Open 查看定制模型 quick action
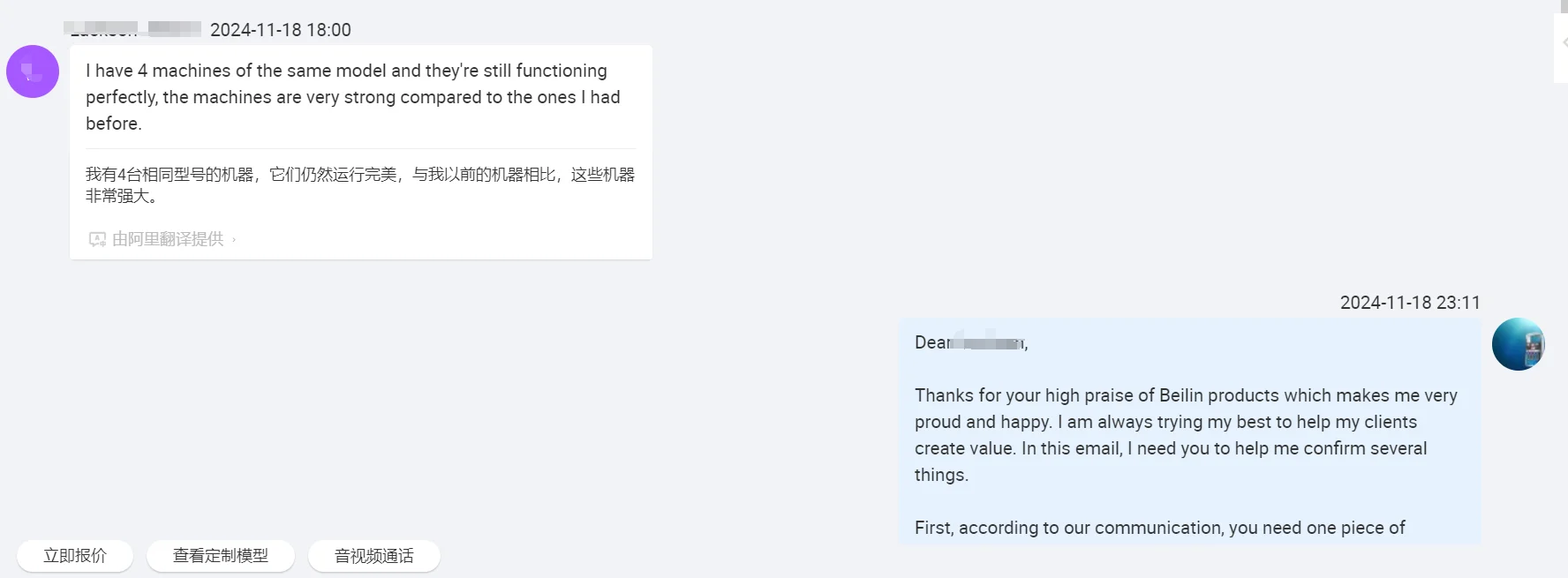This screenshot has height=578, width=1568. click(x=221, y=556)
